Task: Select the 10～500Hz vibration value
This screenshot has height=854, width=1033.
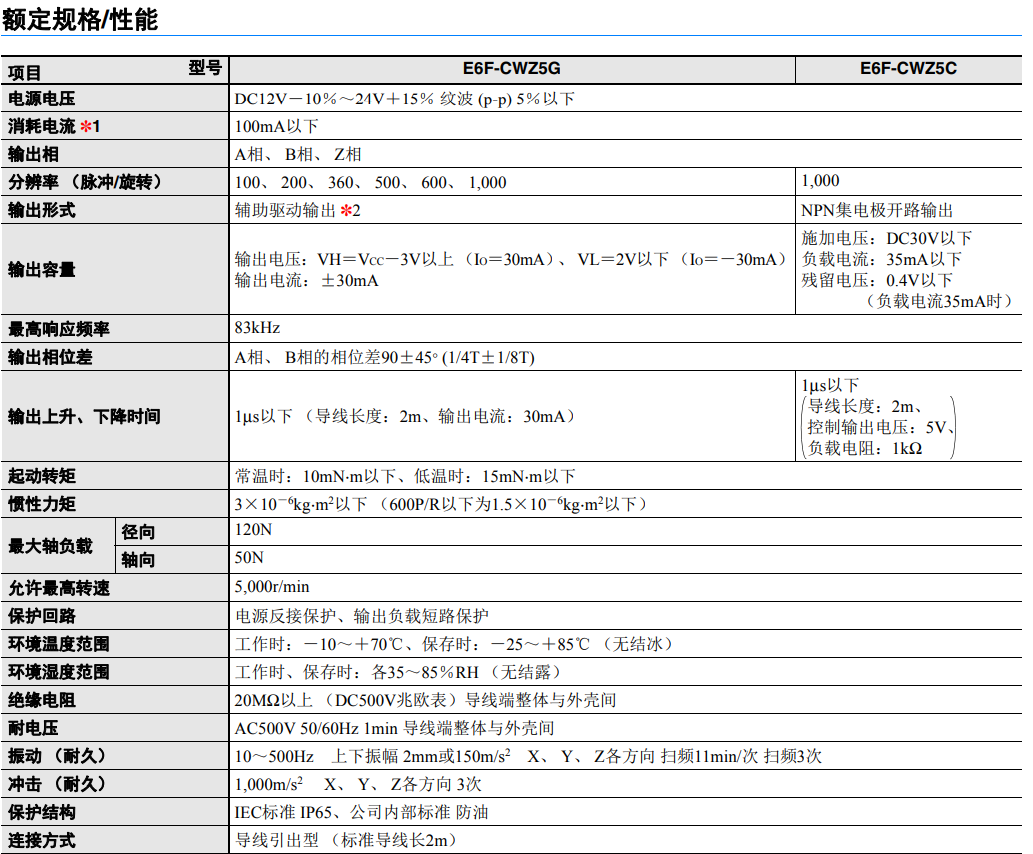Action: coord(528,756)
